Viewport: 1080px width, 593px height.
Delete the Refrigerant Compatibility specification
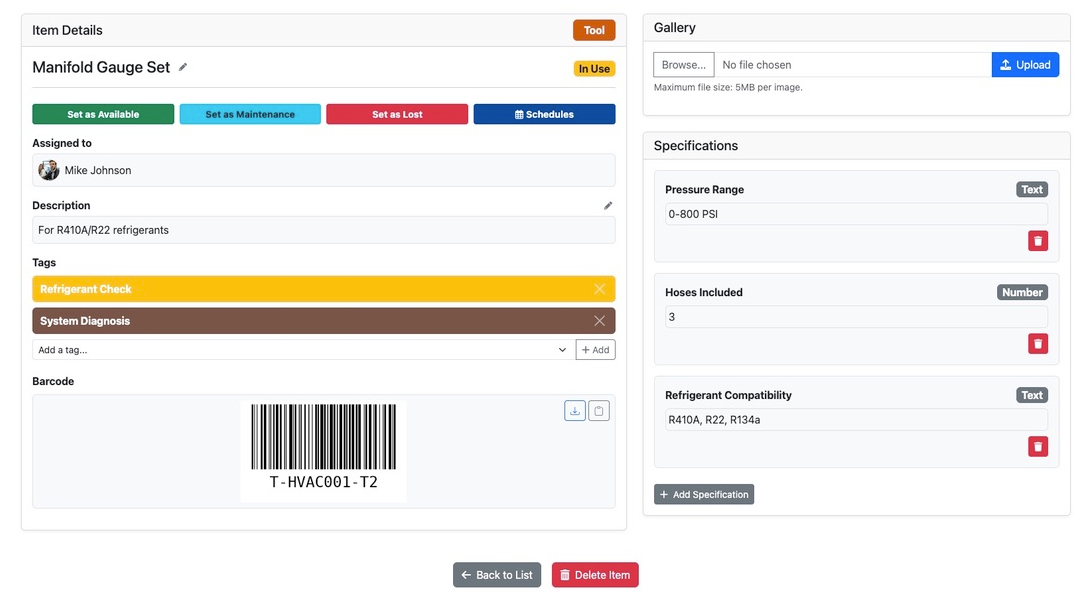1037,446
